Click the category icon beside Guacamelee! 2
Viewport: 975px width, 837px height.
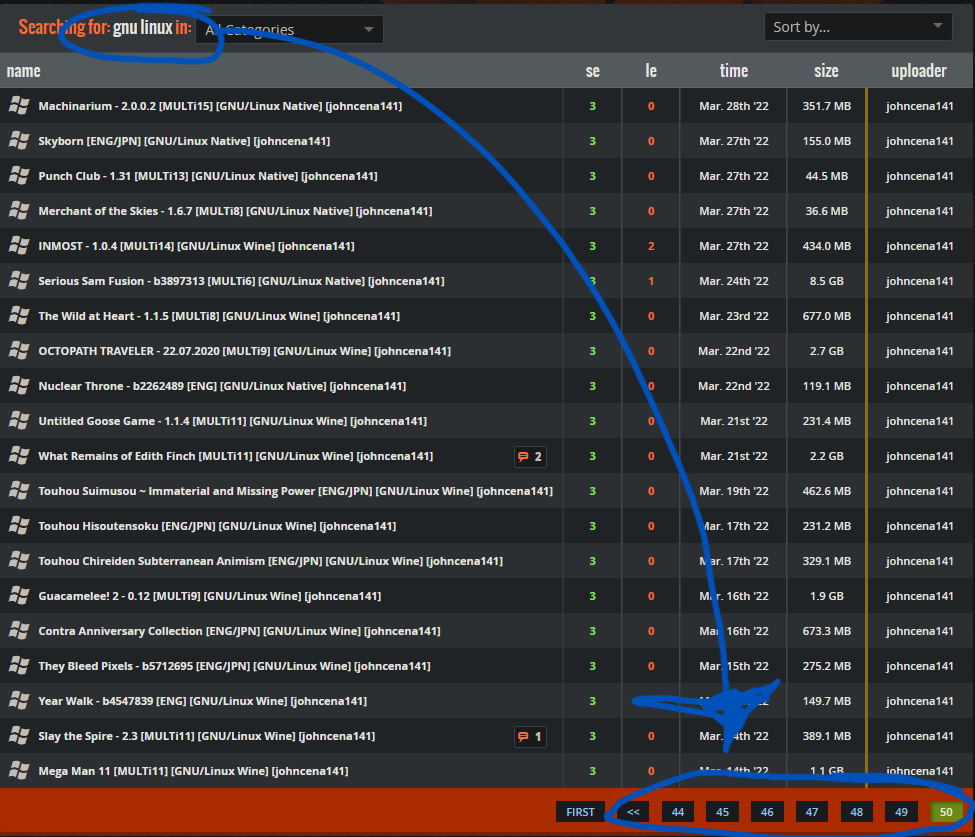[x=19, y=596]
